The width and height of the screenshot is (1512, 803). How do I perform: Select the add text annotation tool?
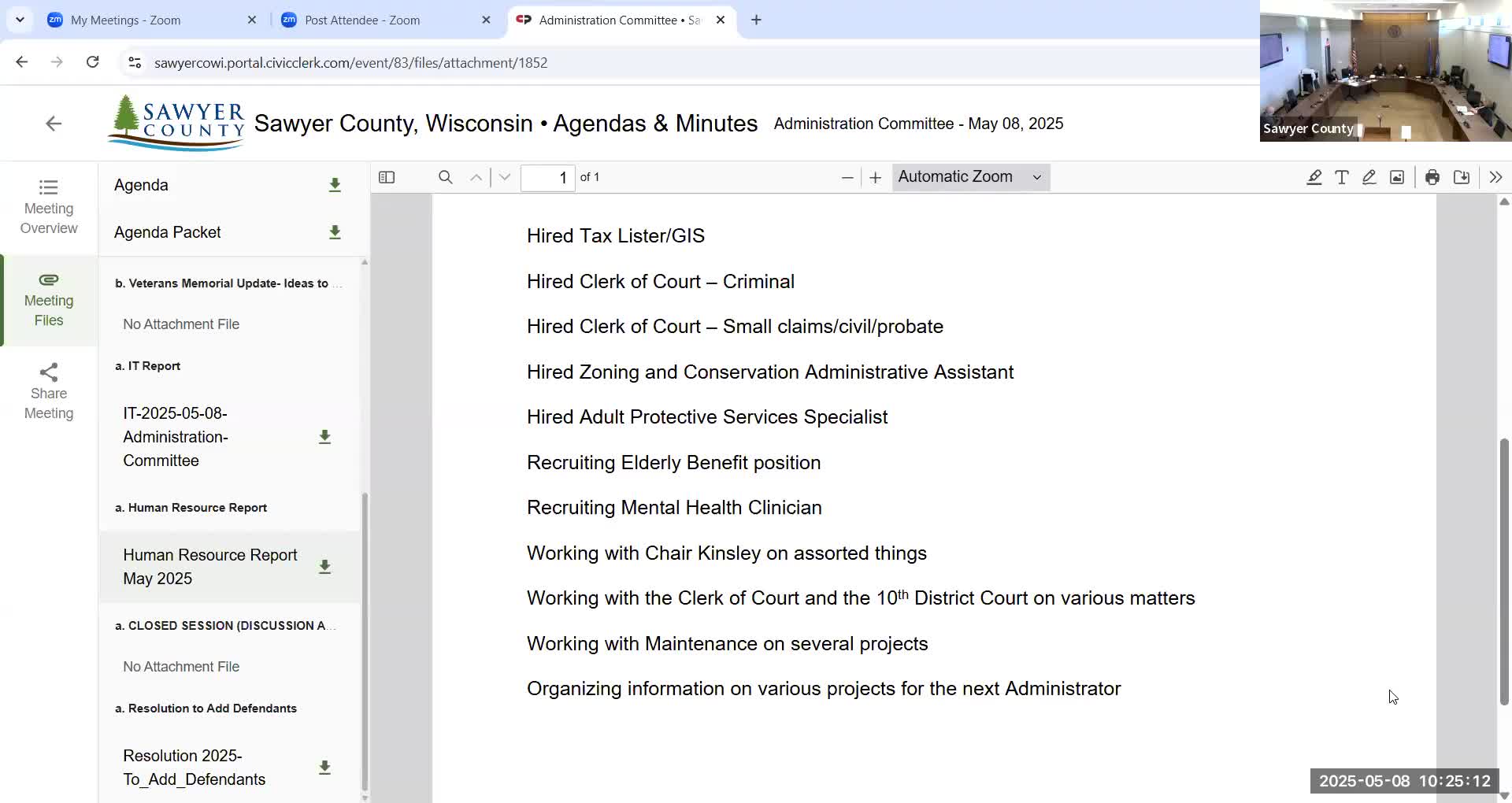pyautogui.click(x=1341, y=177)
